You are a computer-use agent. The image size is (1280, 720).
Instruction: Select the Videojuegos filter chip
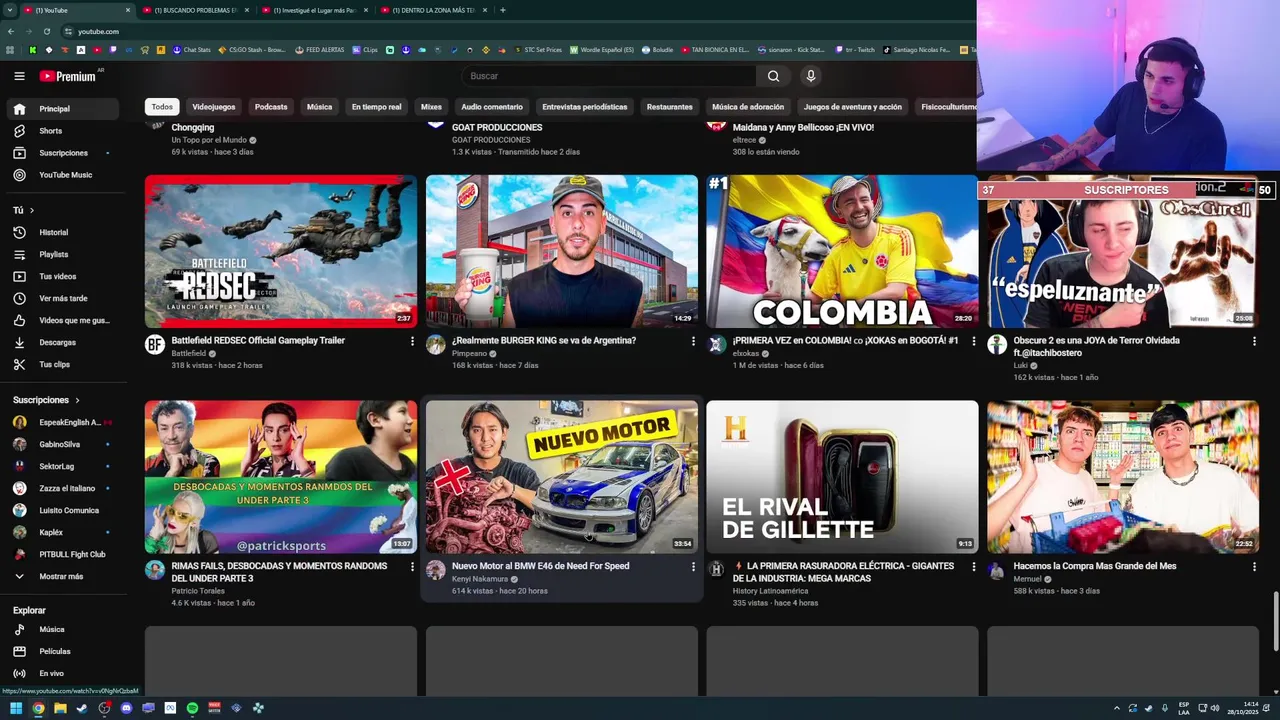(x=214, y=107)
